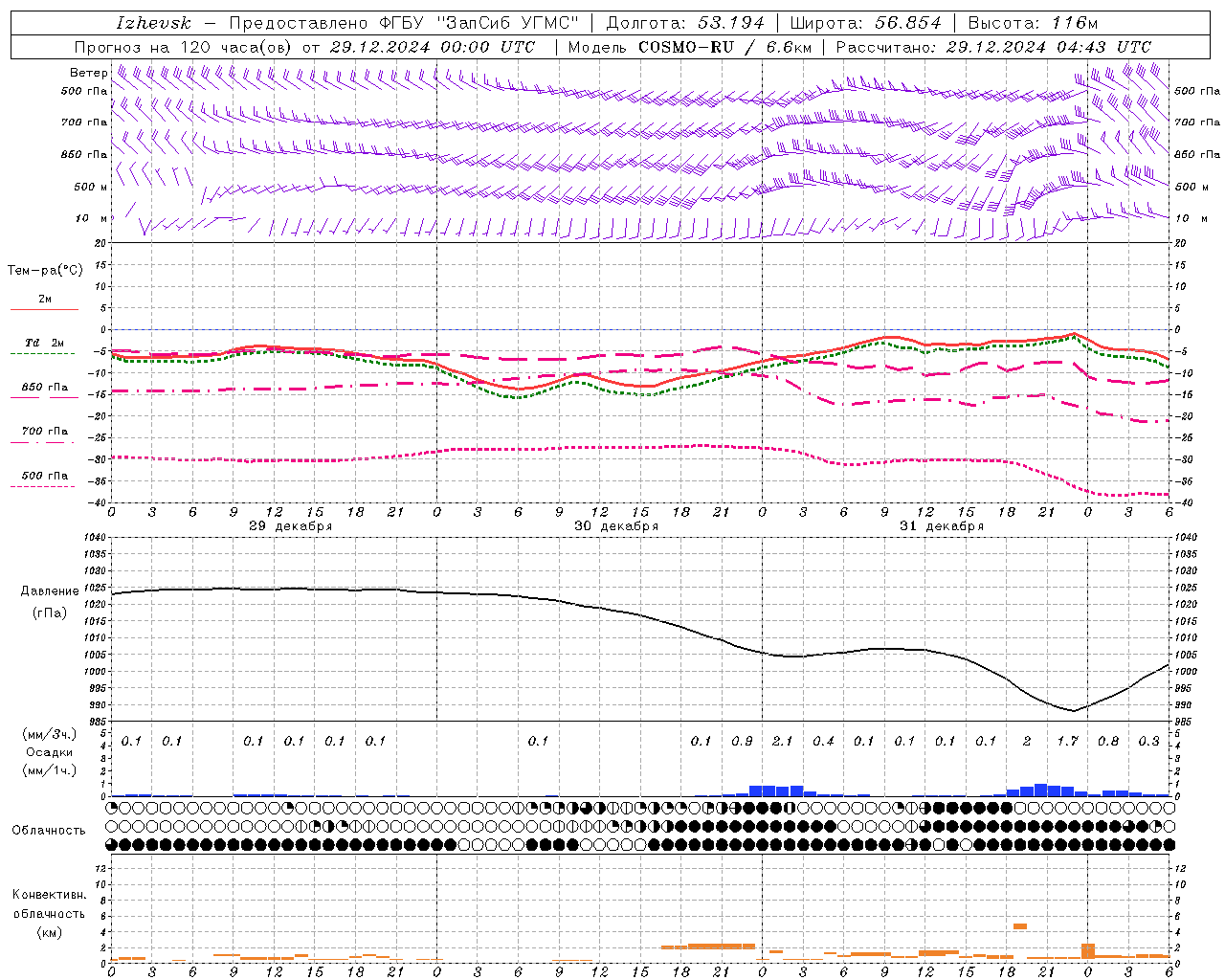Click the 'Td 2м' dew point legend entry
Image resolution: width=1225 pixels, height=980 pixels.
tap(44, 343)
